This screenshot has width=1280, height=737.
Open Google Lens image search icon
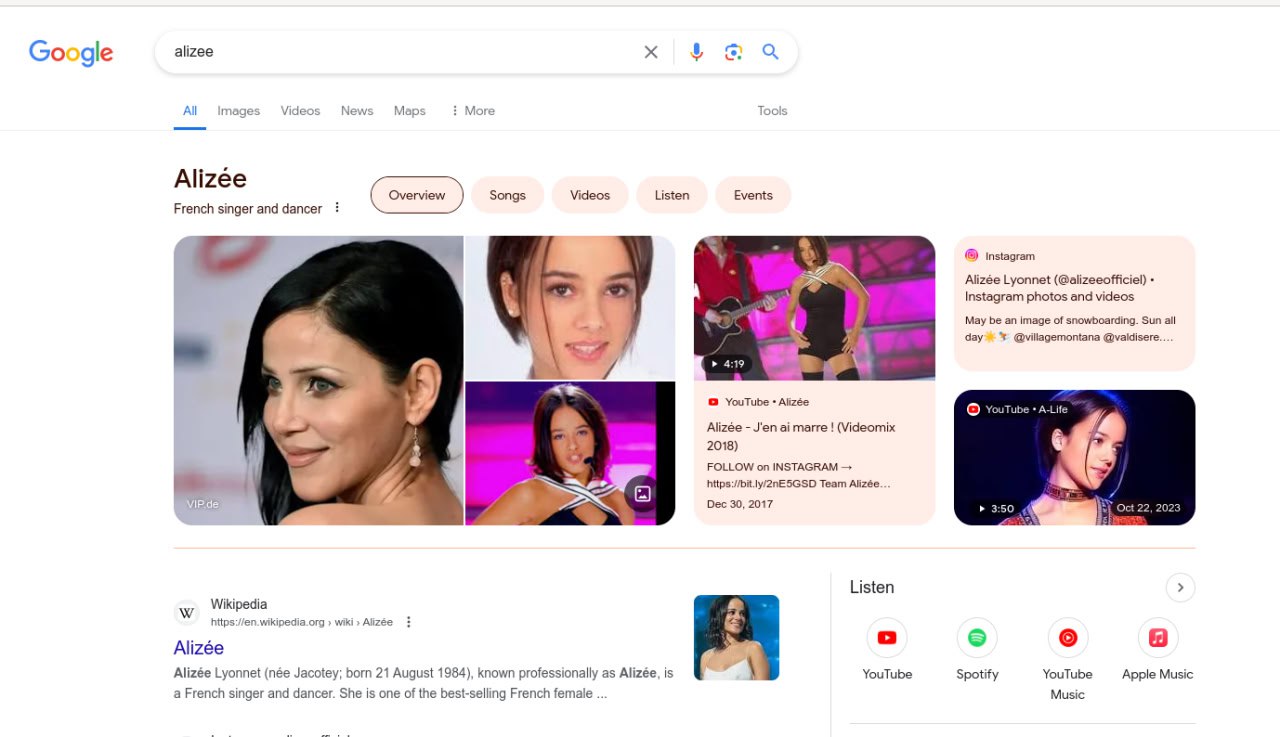[x=733, y=52]
